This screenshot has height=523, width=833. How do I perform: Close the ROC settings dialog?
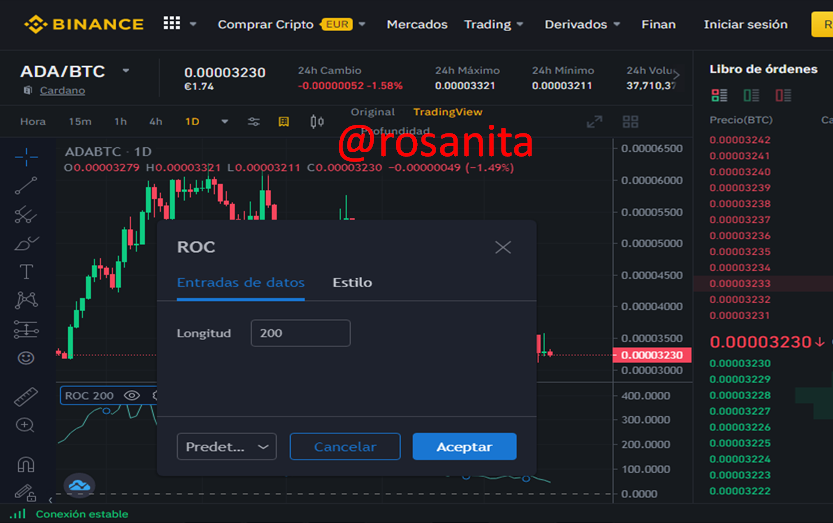[x=503, y=247]
